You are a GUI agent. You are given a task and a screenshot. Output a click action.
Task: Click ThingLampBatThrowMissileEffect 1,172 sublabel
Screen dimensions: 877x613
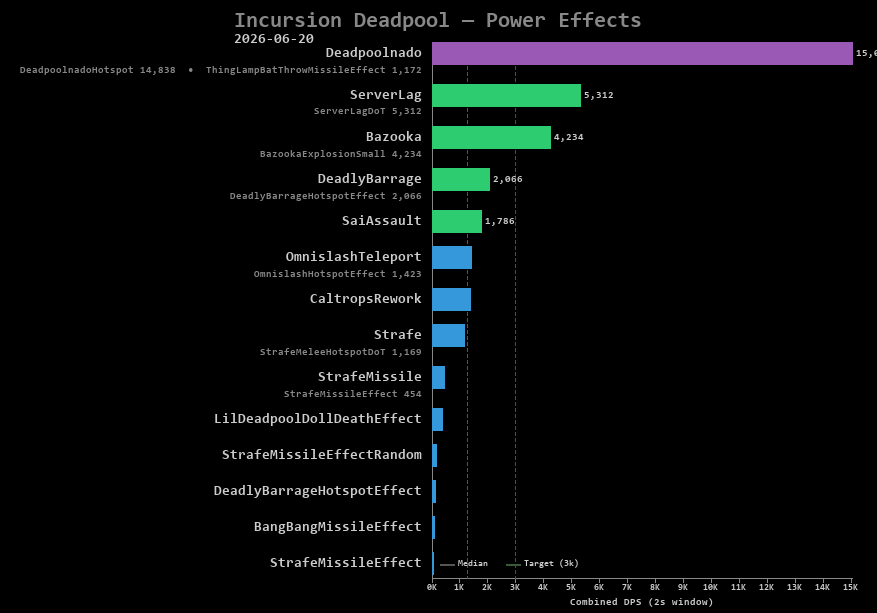tap(313, 70)
